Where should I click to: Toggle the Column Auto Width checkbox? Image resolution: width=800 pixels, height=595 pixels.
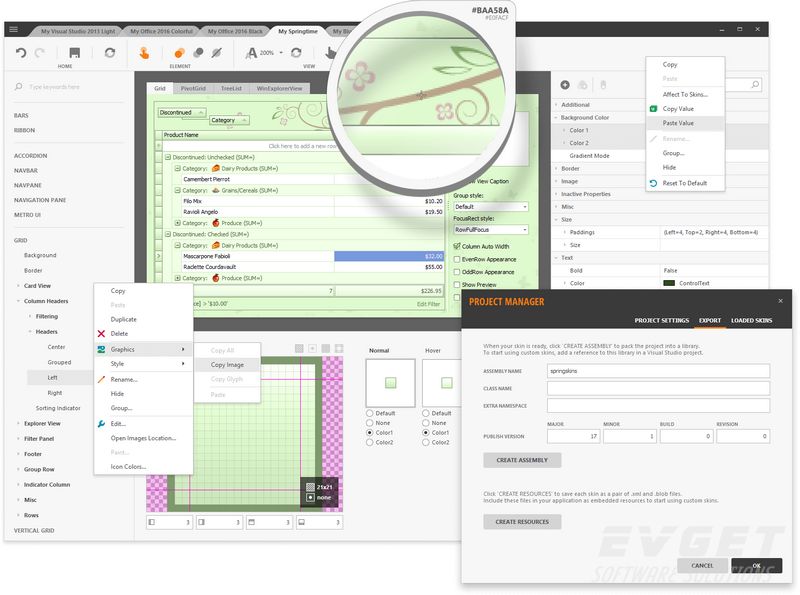(457, 246)
